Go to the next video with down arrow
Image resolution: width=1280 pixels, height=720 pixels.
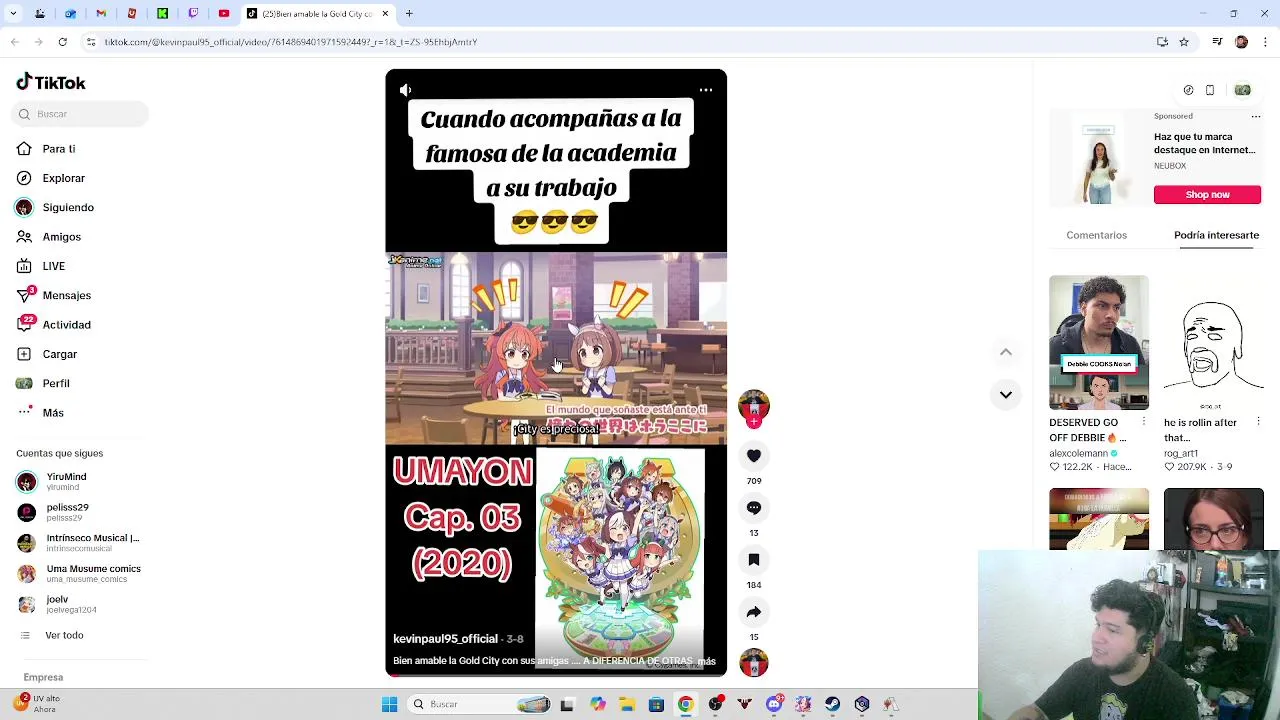pos(1006,394)
